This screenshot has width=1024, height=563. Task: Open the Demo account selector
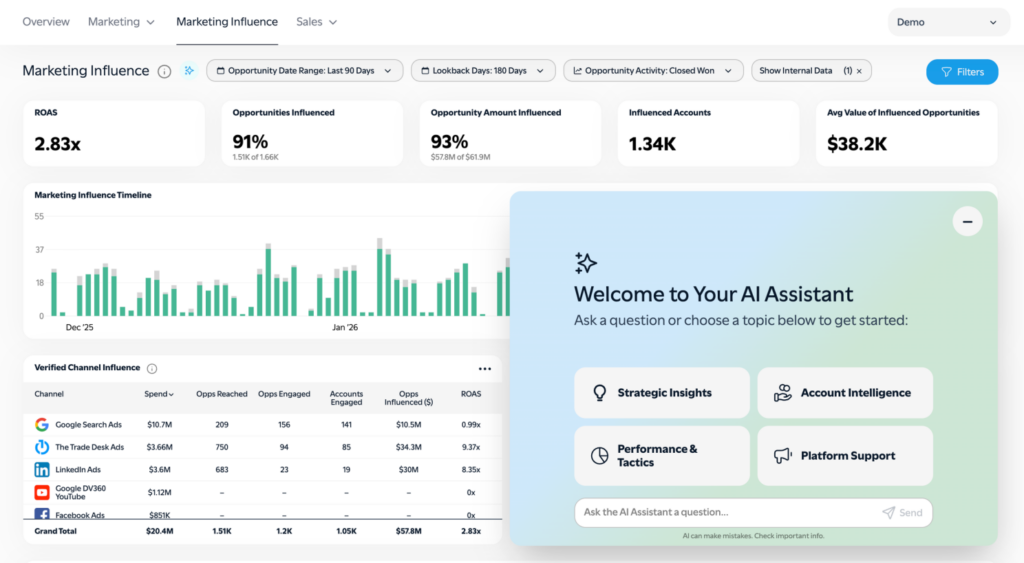click(x=946, y=22)
